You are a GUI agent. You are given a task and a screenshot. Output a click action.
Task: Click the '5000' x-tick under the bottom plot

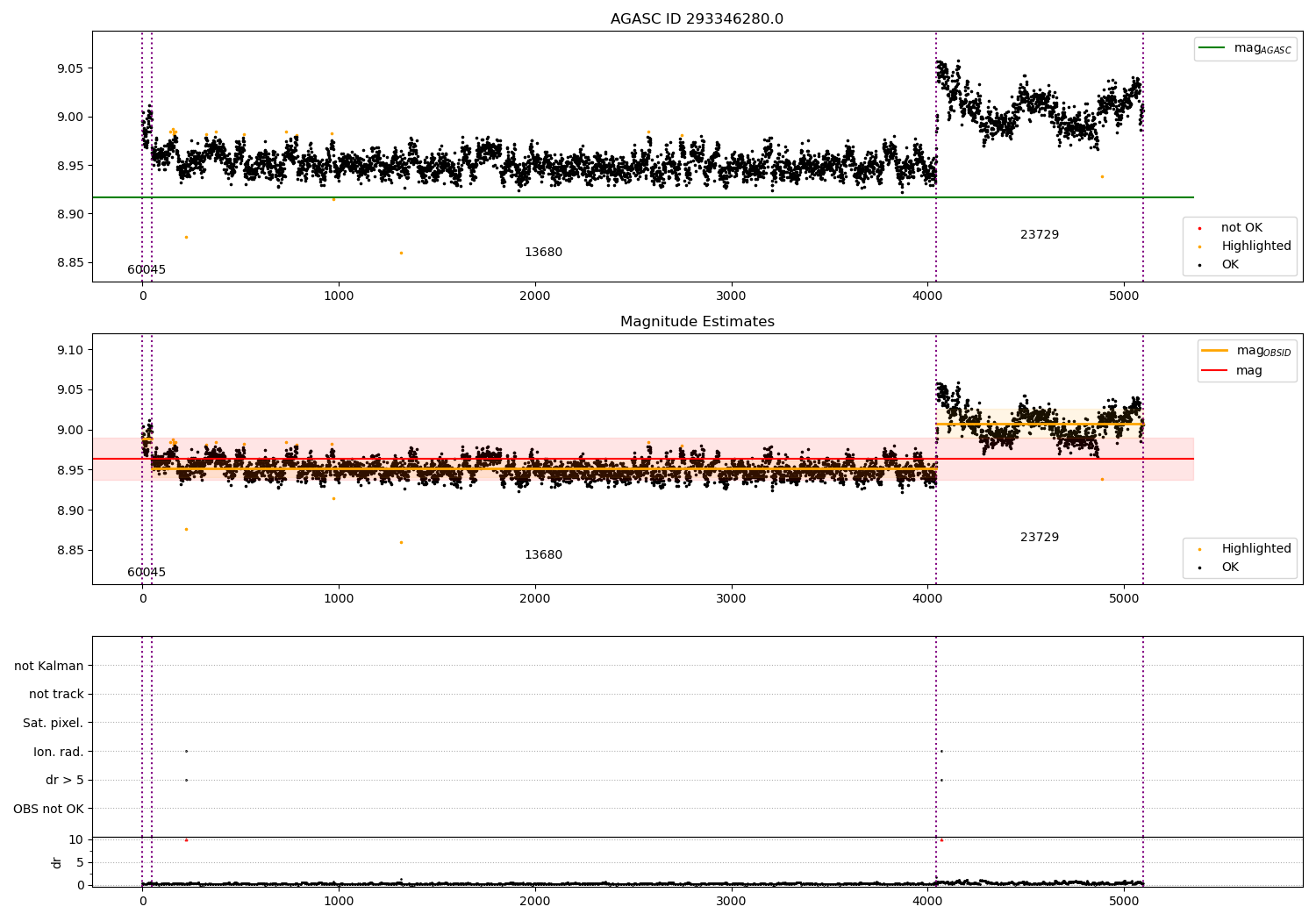1124,901
